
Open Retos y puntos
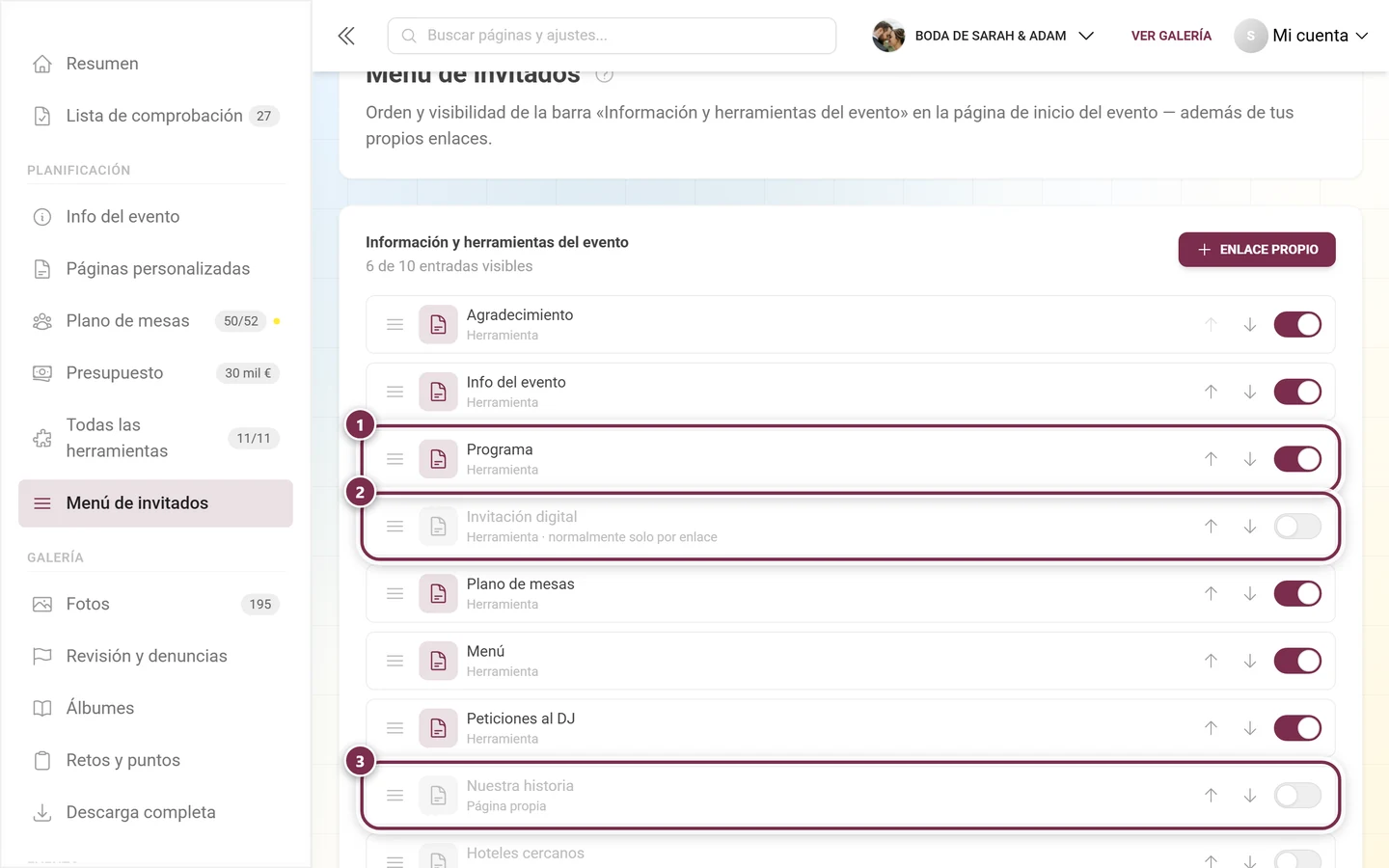[155, 761]
